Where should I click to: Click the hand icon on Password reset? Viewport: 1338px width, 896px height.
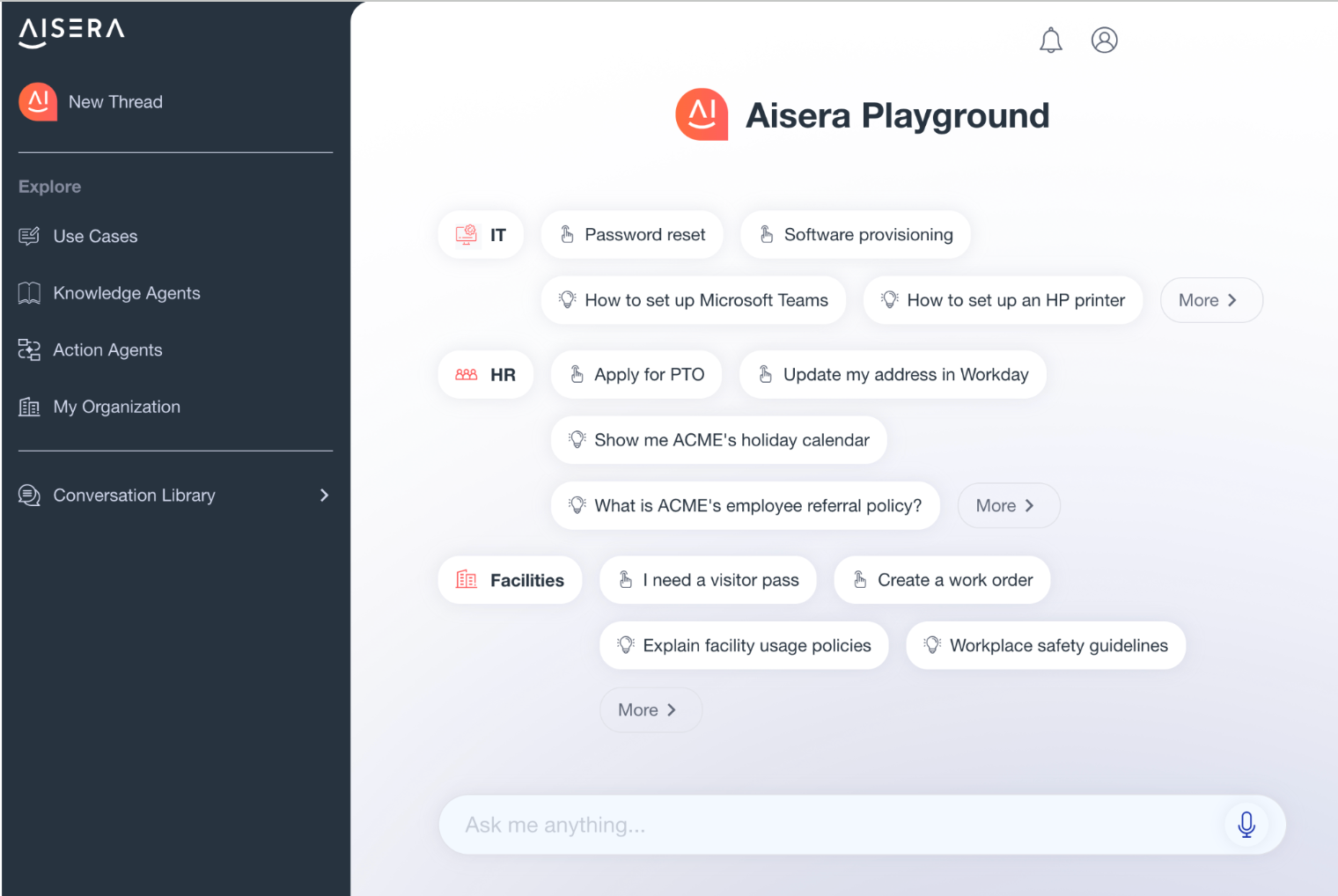pos(568,235)
